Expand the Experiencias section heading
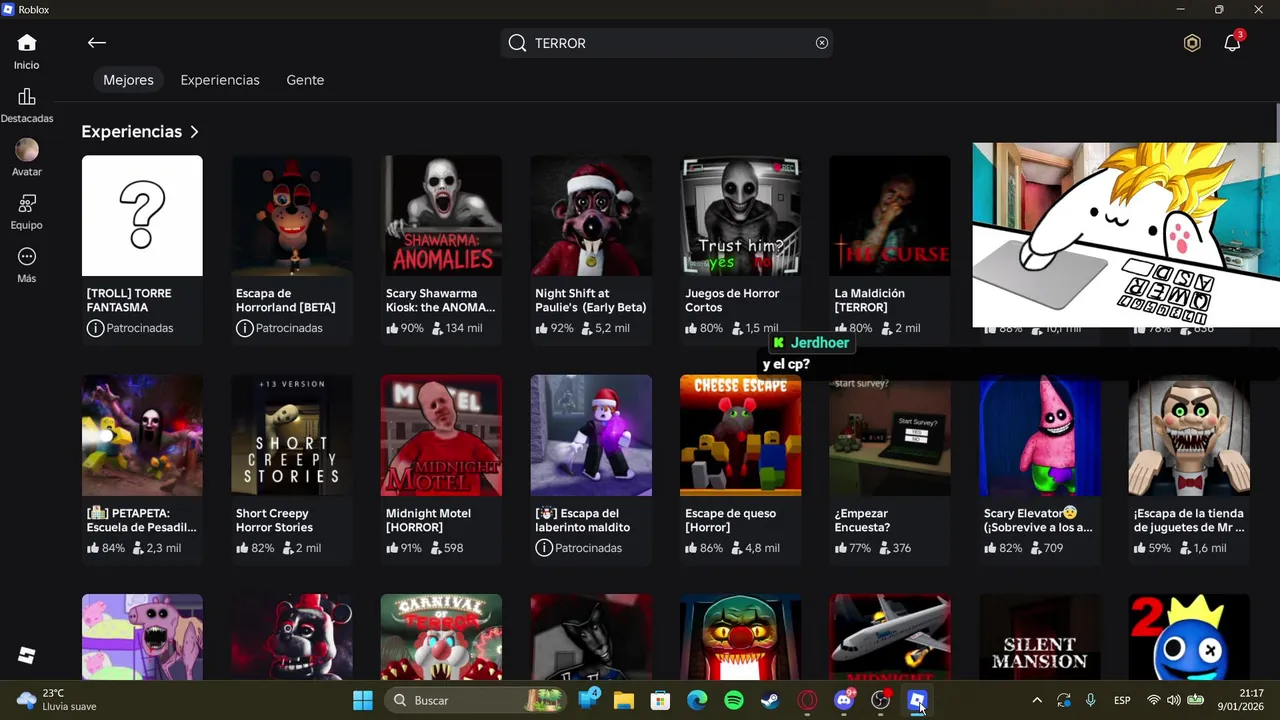Image resolution: width=1280 pixels, height=720 pixels. coord(140,132)
